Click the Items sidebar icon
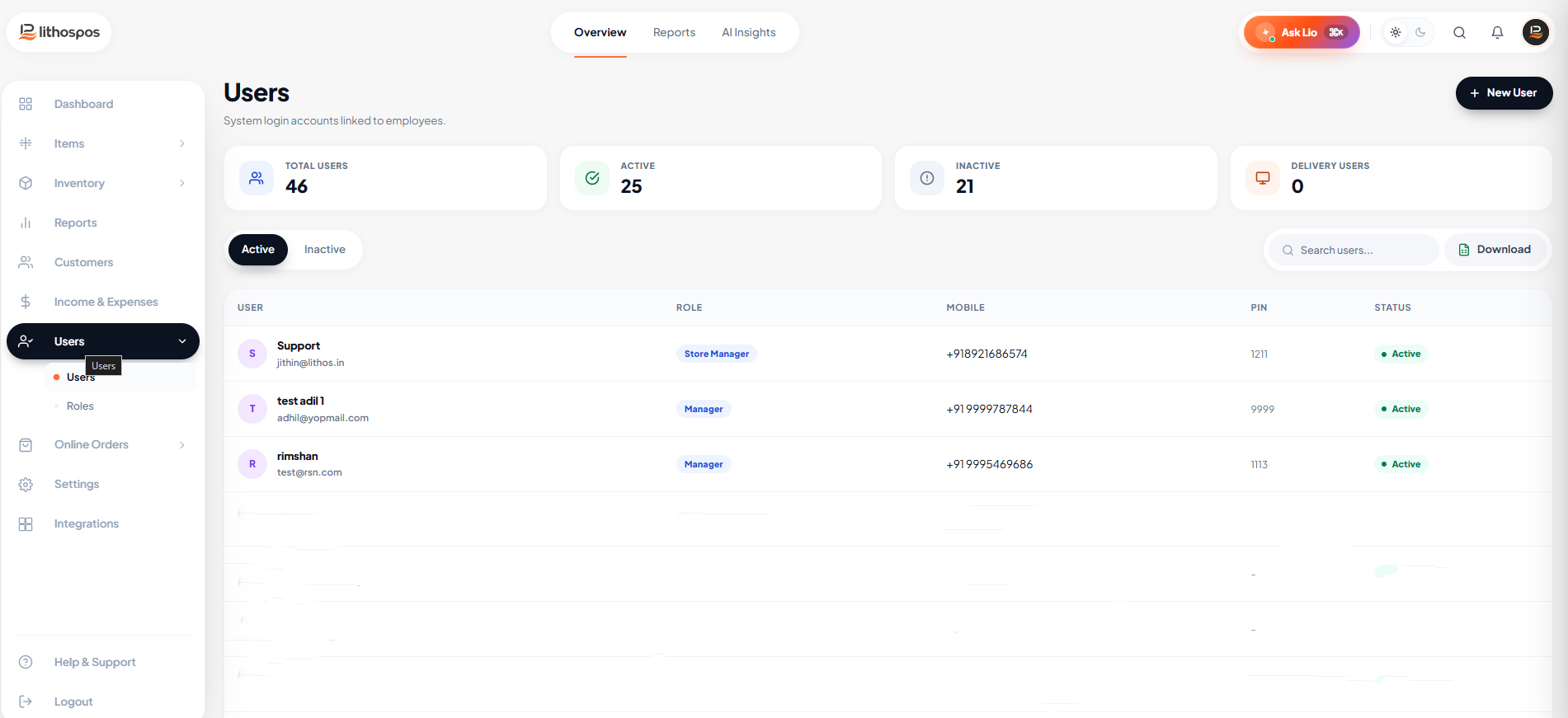 pos(26,143)
